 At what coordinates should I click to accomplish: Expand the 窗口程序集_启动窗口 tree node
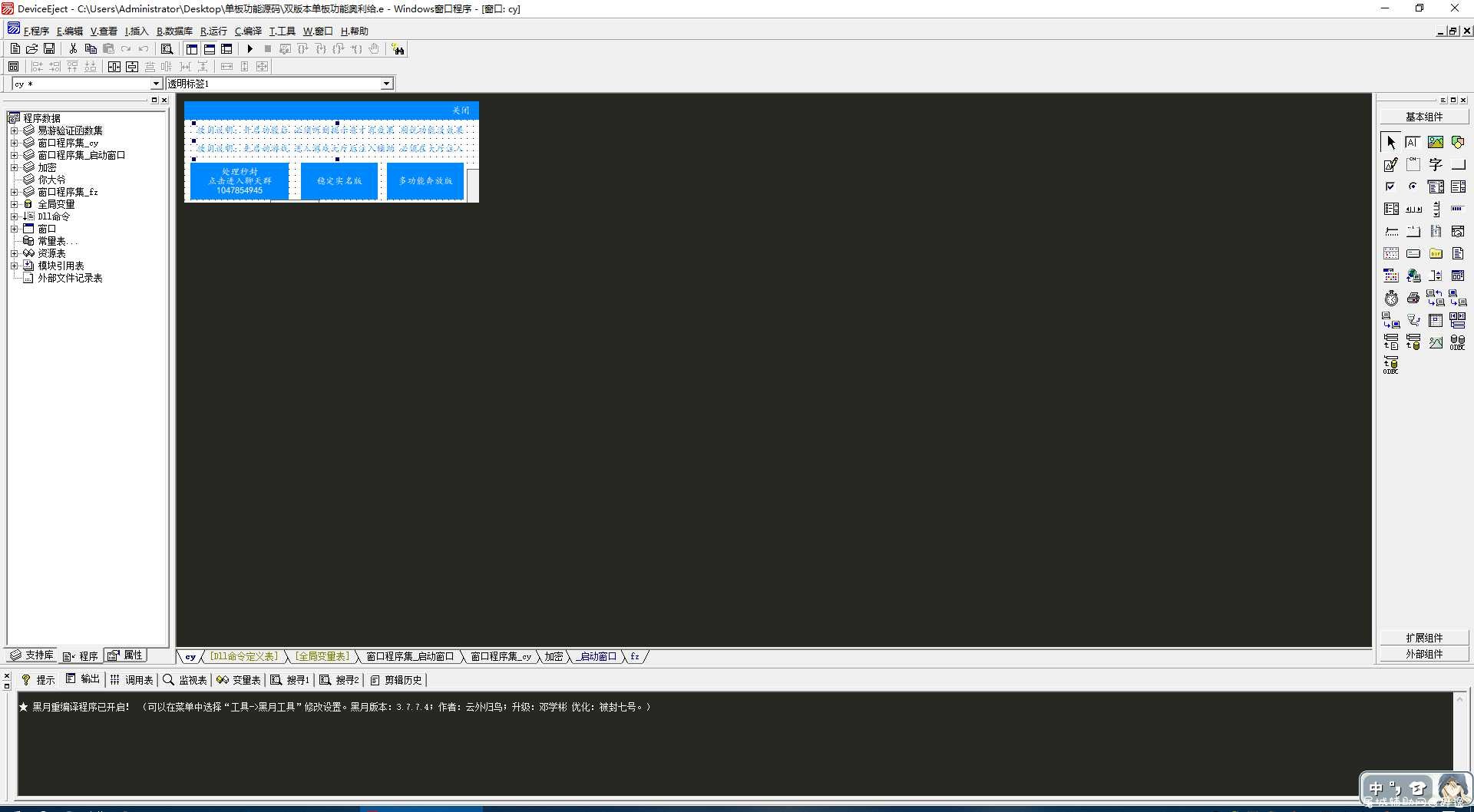(14, 155)
